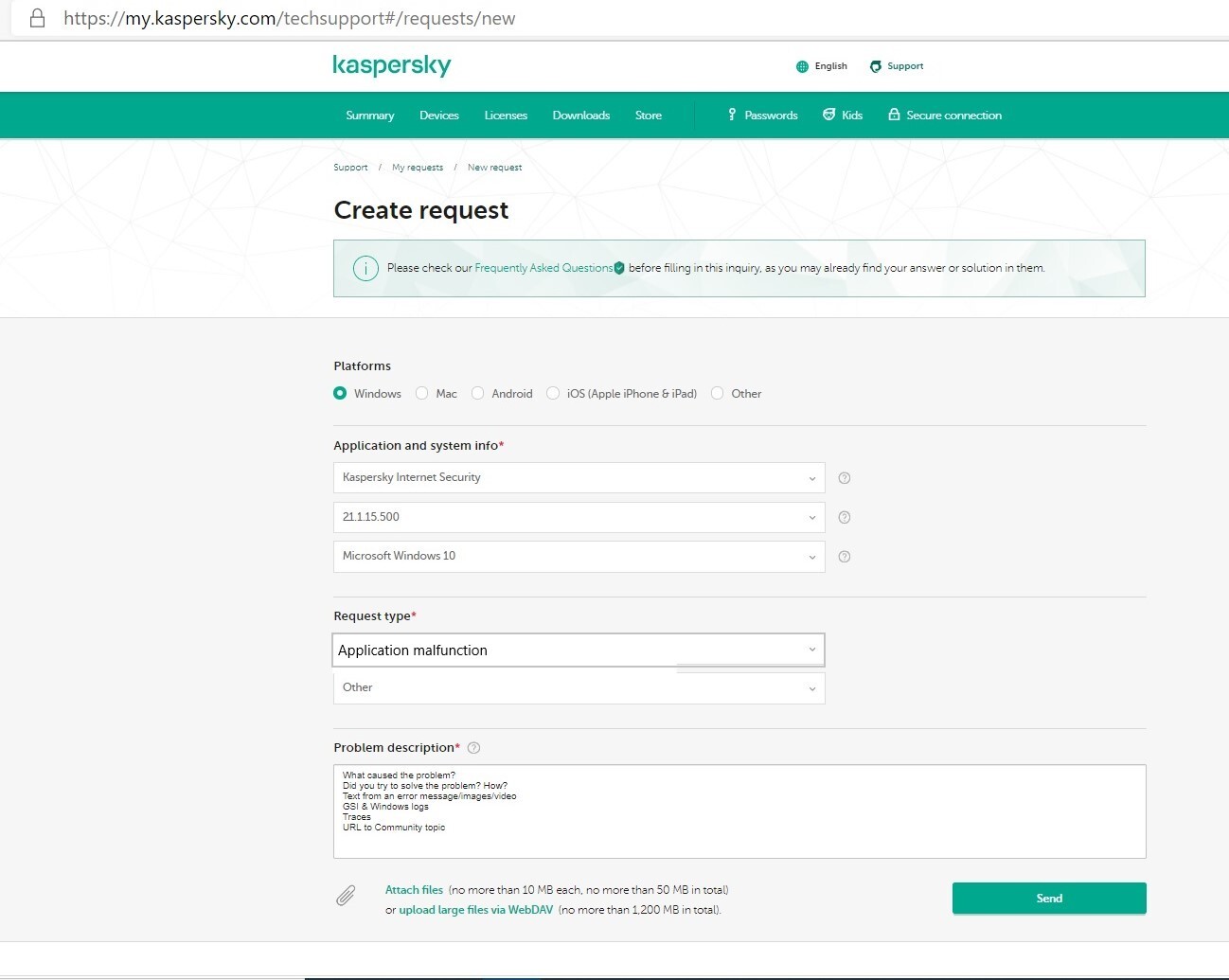This screenshot has width=1229, height=980.
Task: Click the Support header icon
Action: click(876, 66)
